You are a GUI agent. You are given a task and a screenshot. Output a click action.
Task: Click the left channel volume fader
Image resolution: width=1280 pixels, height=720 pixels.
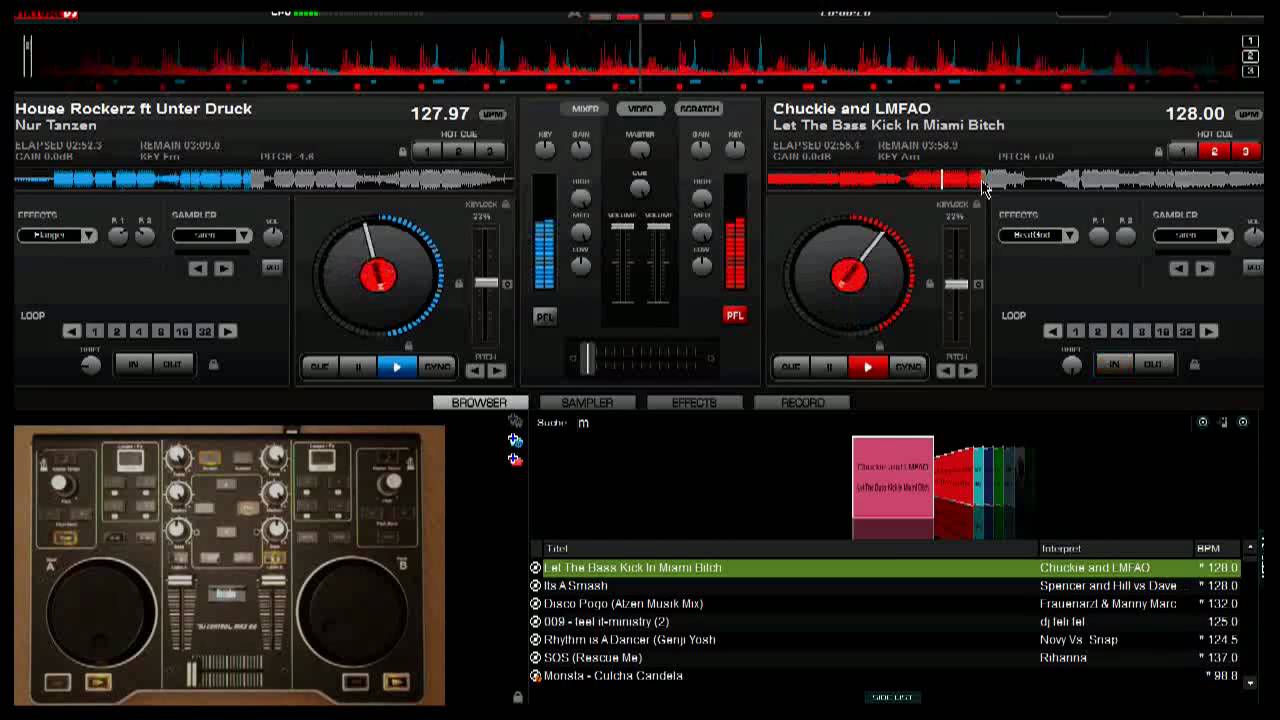pyautogui.click(x=622, y=227)
